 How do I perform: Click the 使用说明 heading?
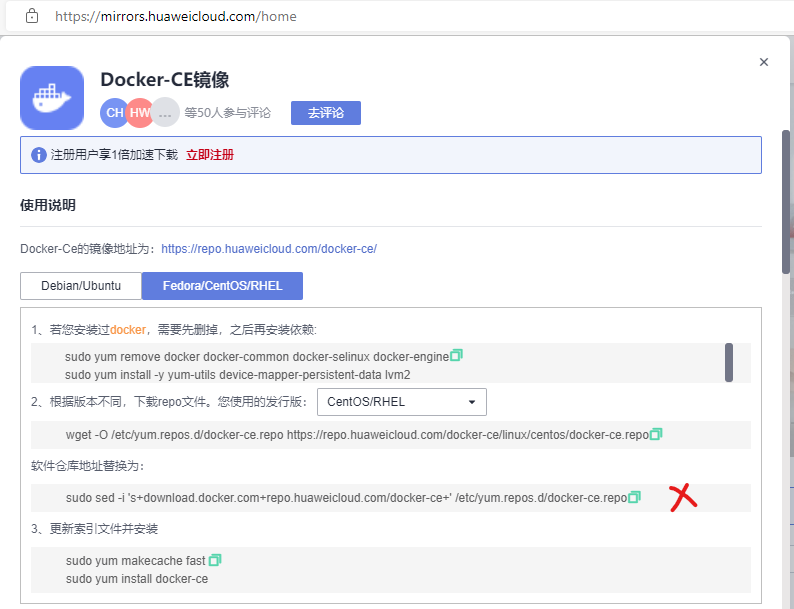[48, 206]
